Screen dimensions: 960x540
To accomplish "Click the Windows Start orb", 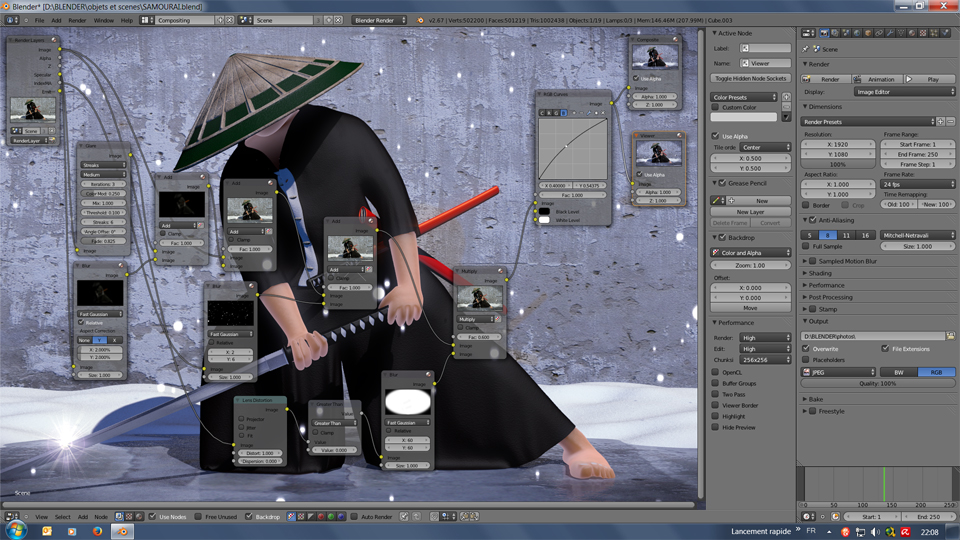I will (x=16, y=531).
